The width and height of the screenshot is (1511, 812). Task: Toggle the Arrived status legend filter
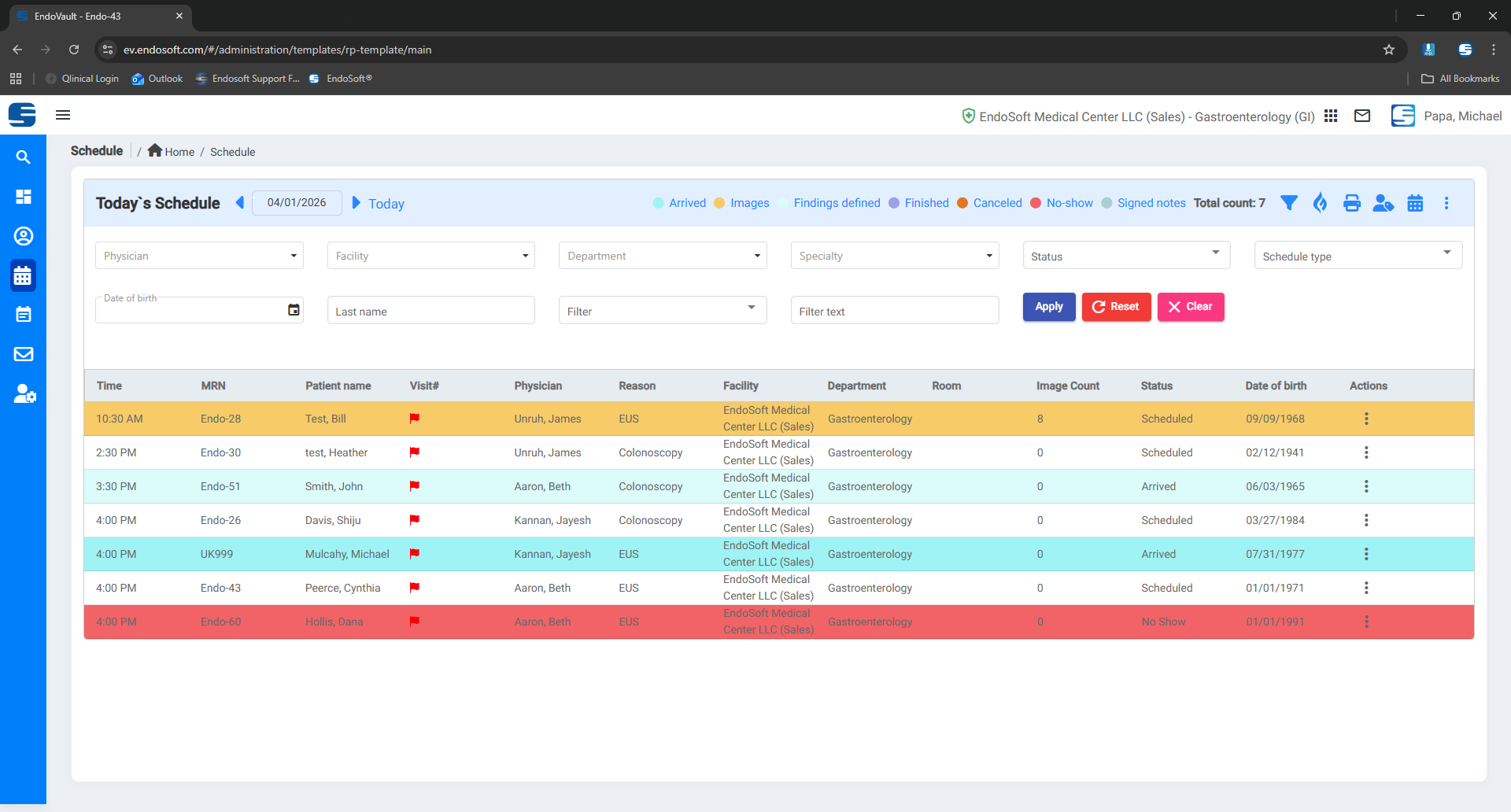click(x=686, y=203)
